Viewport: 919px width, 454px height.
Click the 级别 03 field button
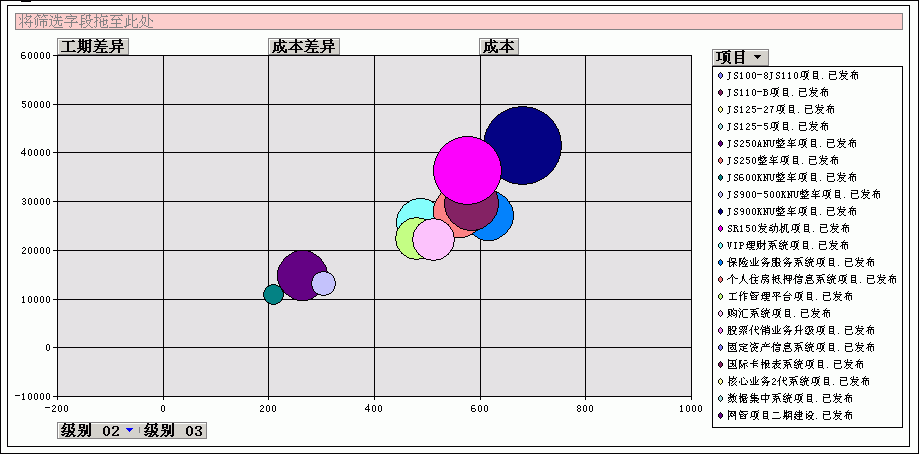[173, 431]
